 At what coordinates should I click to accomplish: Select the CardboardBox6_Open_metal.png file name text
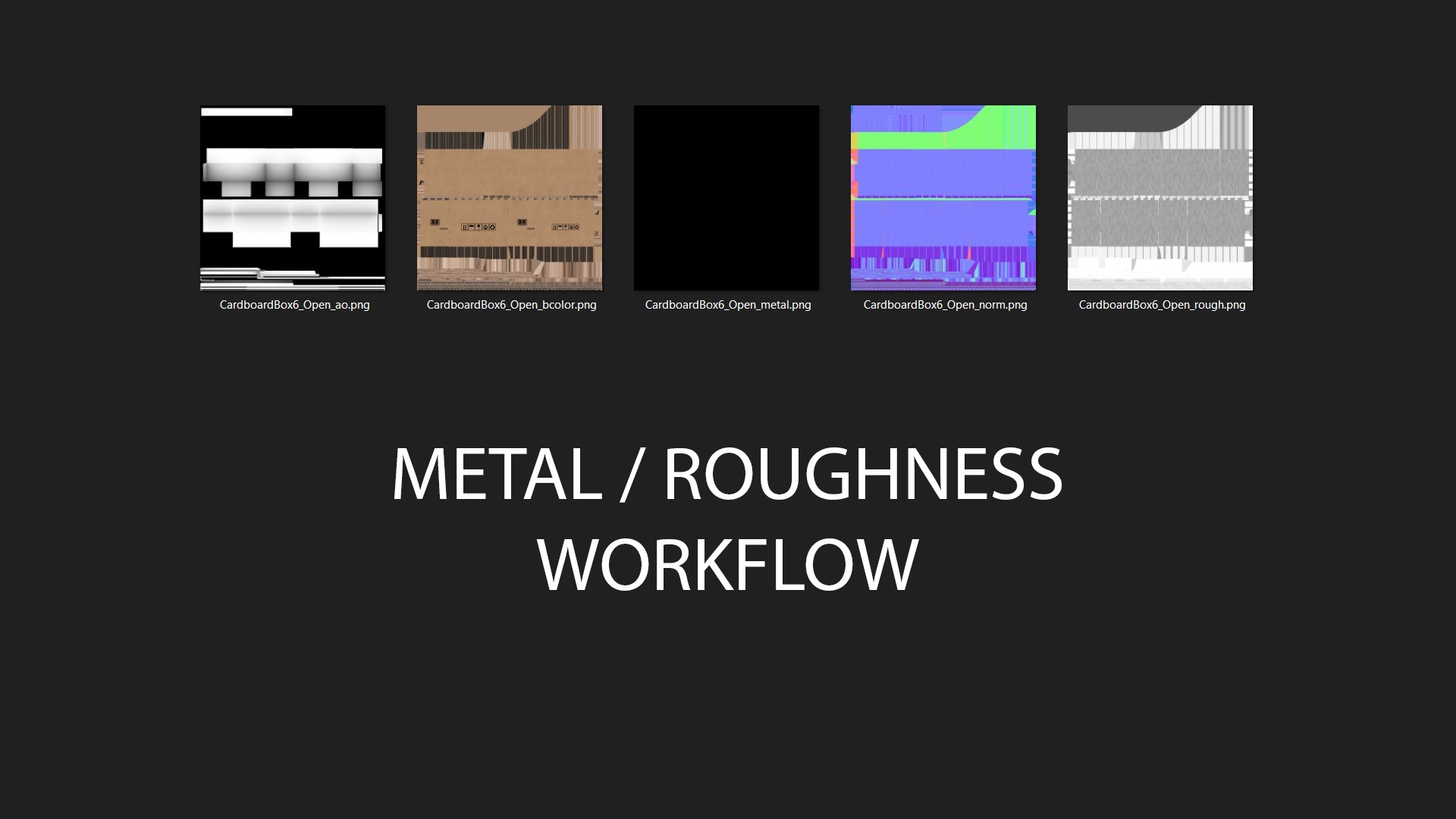(x=728, y=305)
